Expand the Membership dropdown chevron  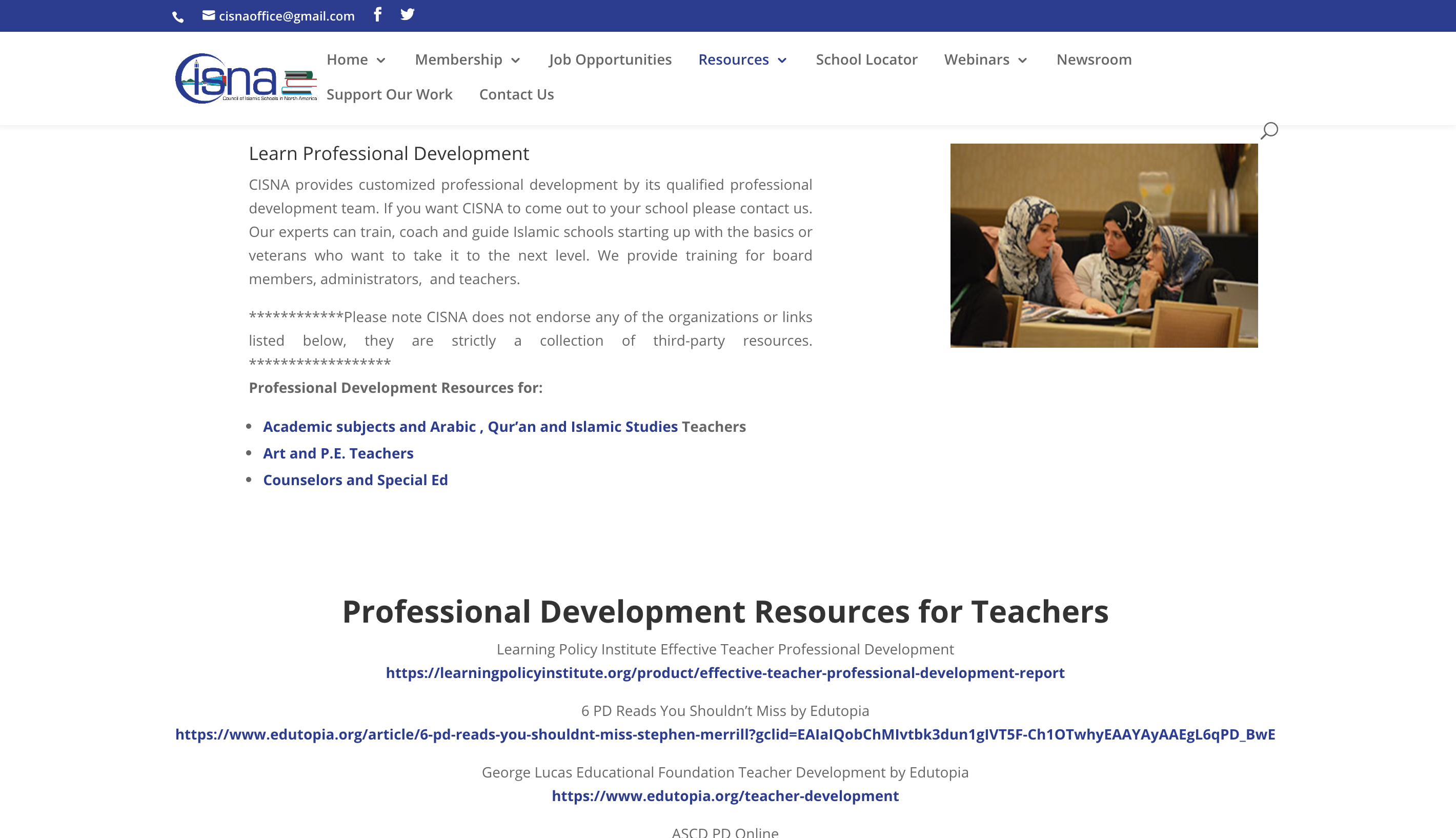(x=515, y=61)
